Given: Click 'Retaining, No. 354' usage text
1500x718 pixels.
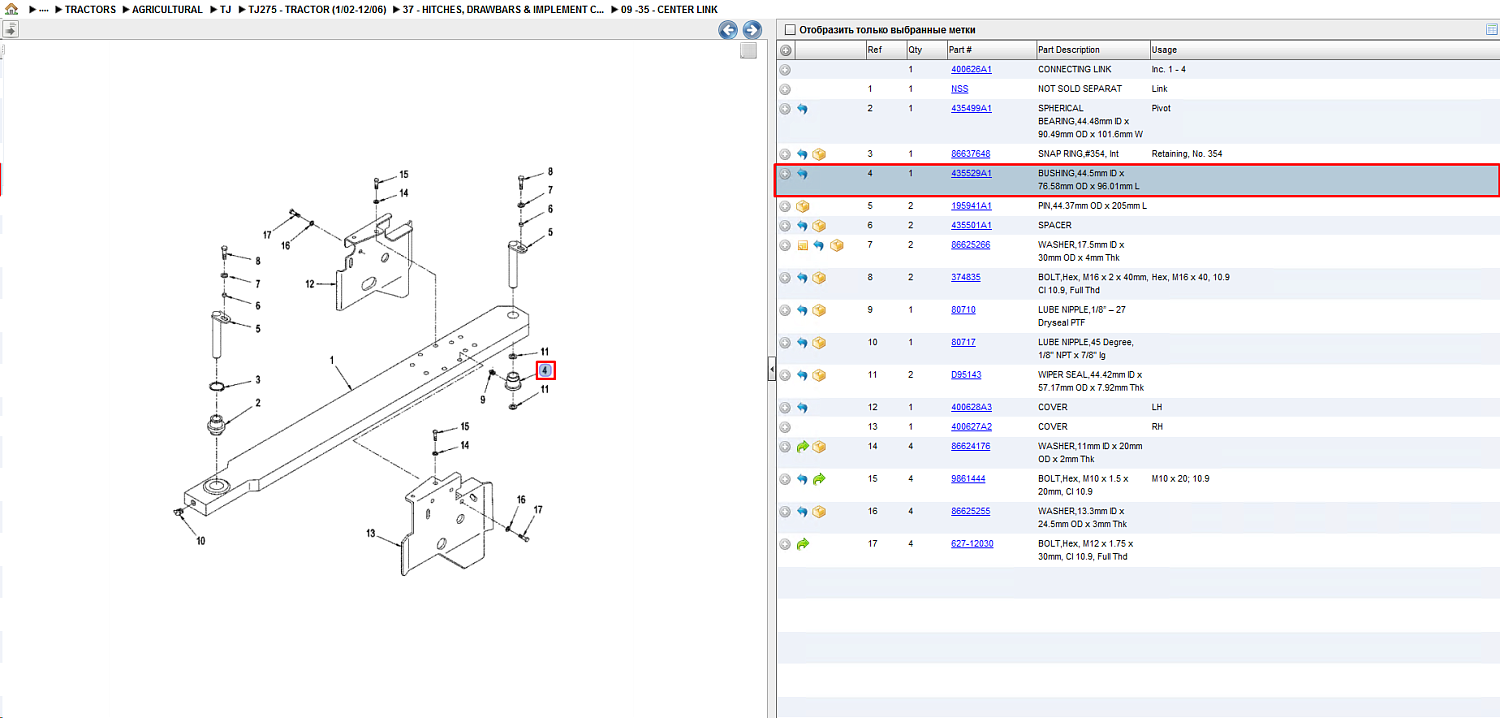Looking at the screenshot, I should [x=1187, y=154].
